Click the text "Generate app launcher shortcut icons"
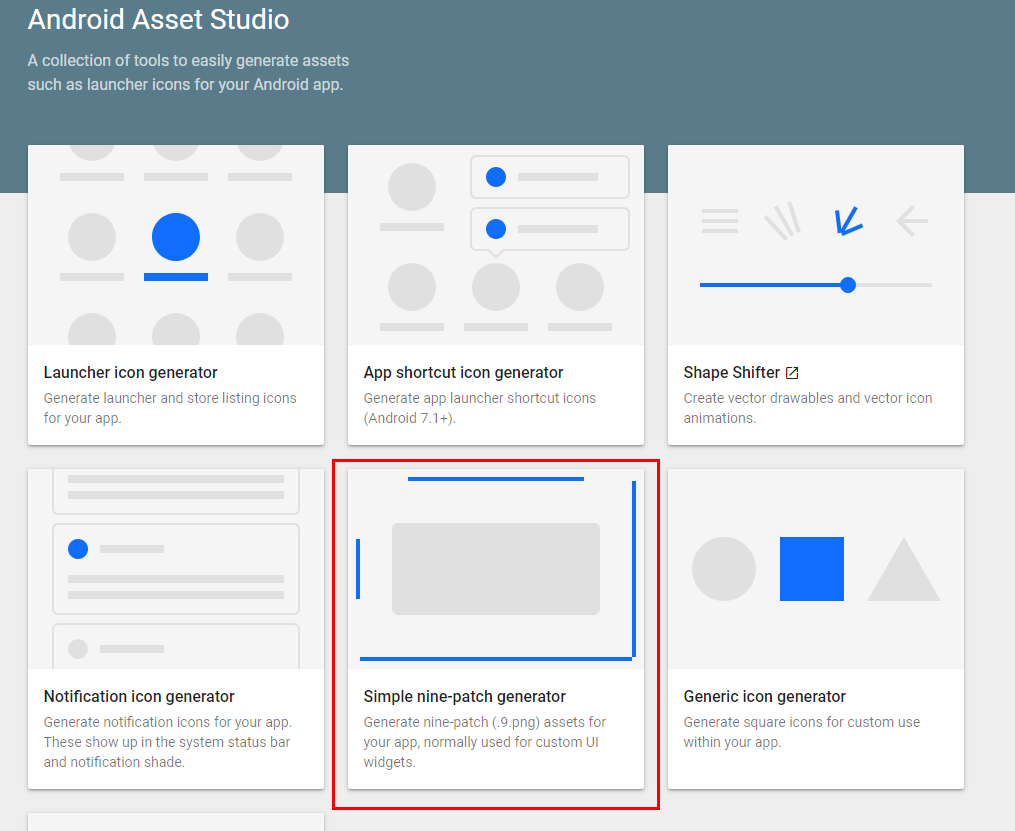Viewport: 1015px width, 831px height. coord(480,398)
